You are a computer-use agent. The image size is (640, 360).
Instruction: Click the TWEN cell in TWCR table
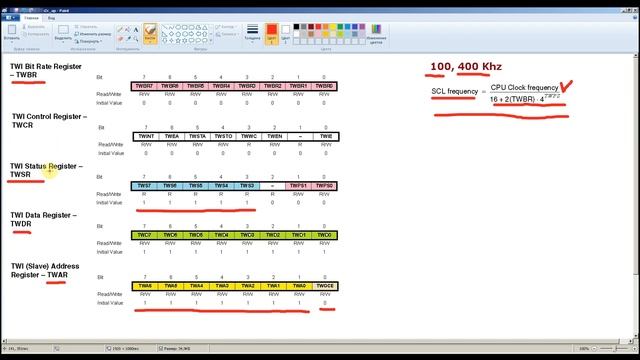click(x=275, y=136)
